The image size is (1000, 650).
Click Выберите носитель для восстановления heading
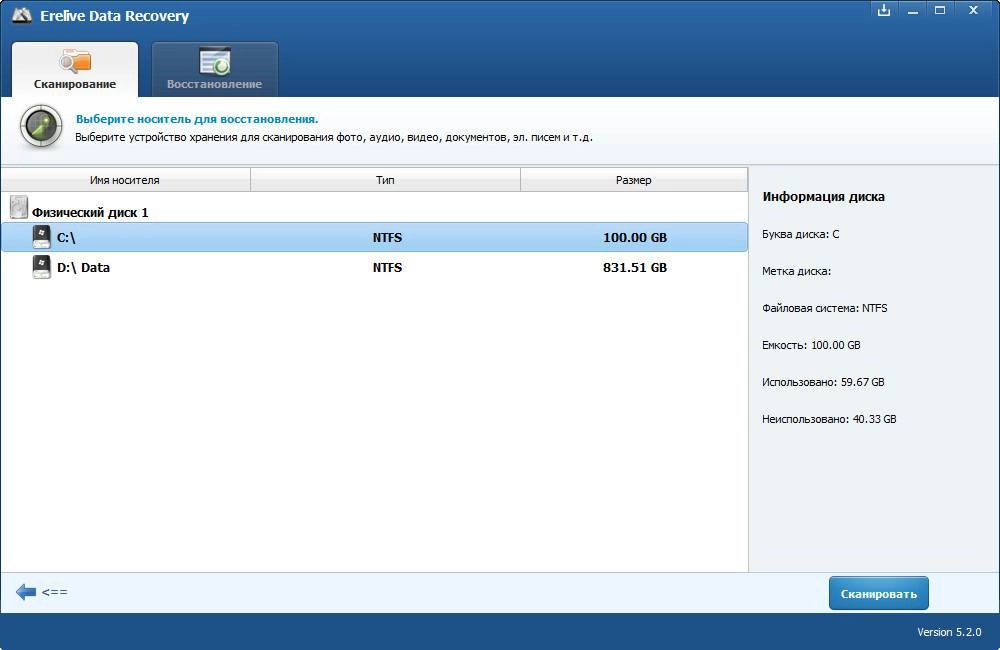(197, 119)
